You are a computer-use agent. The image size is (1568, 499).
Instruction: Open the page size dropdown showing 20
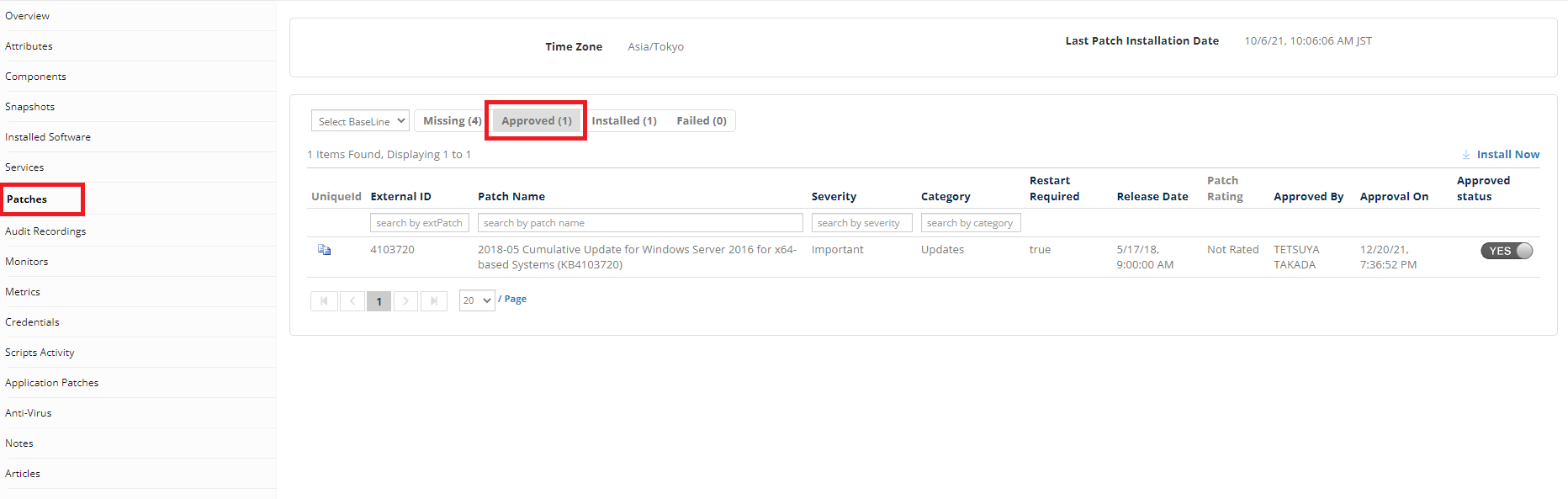pos(477,300)
